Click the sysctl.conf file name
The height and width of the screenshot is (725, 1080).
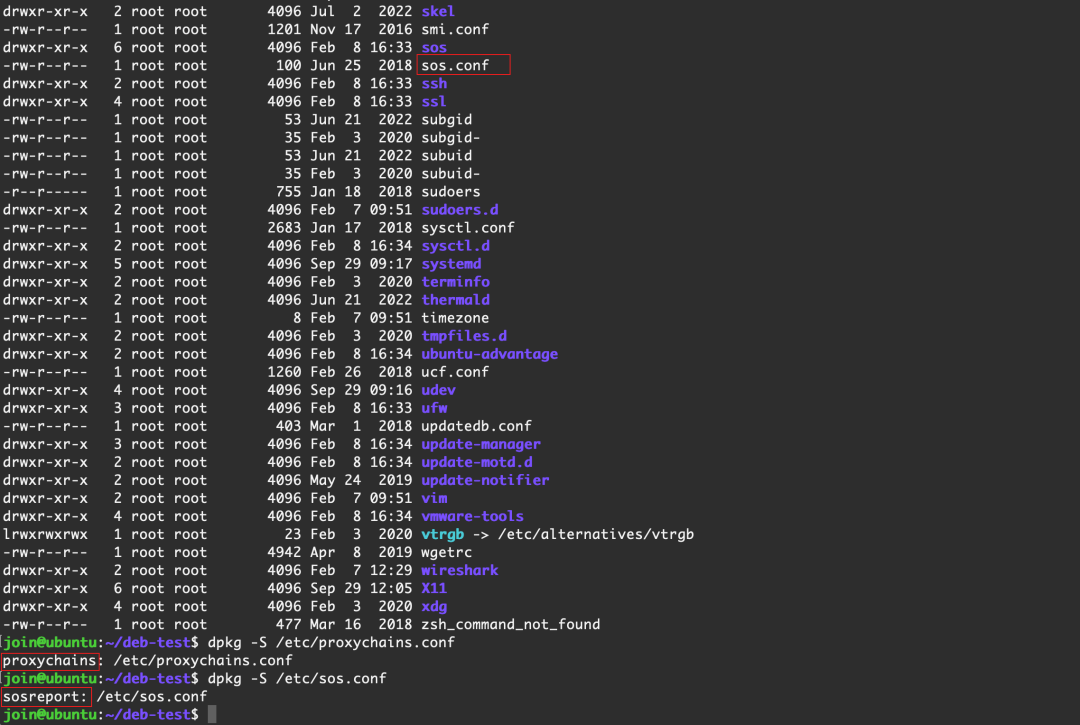[468, 228]
